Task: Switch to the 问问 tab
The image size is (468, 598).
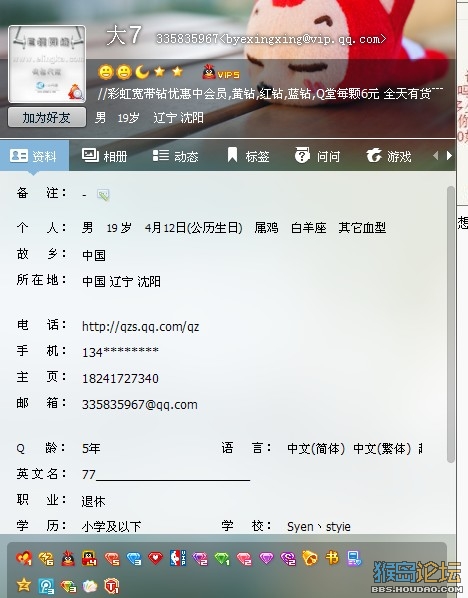Action: pyautogui.click(x=317, y=156)
